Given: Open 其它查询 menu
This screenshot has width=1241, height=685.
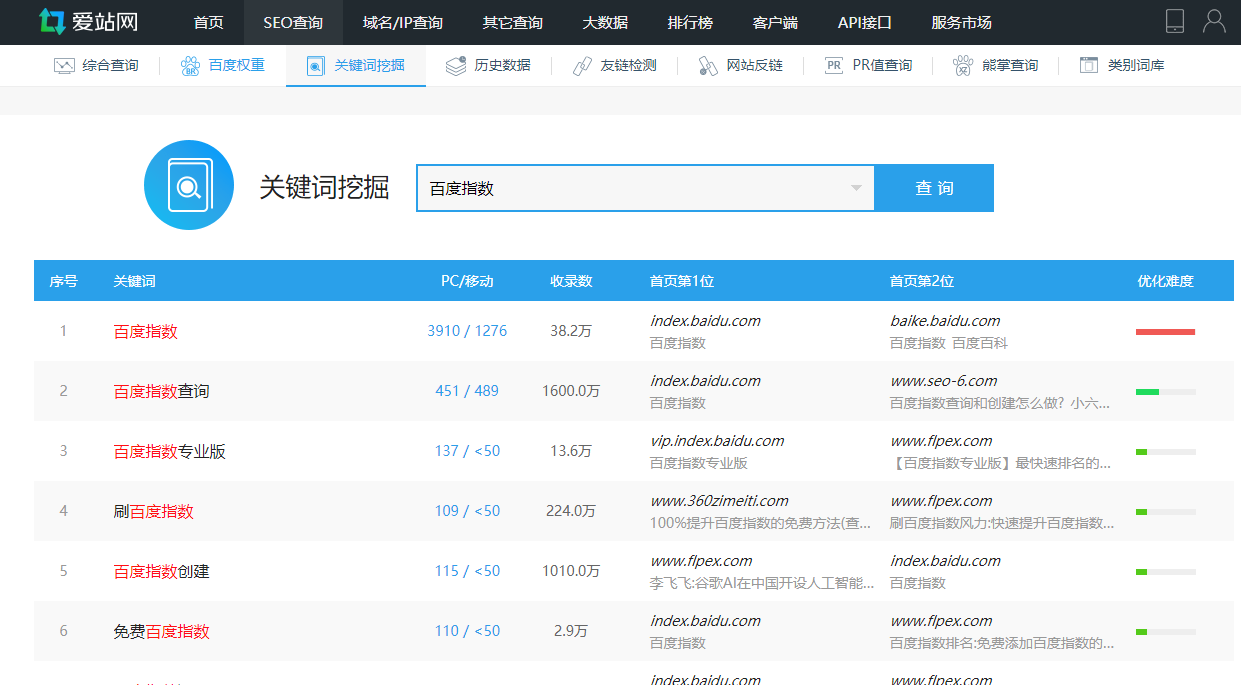Looking at the screenshot, I should (513, 22).
